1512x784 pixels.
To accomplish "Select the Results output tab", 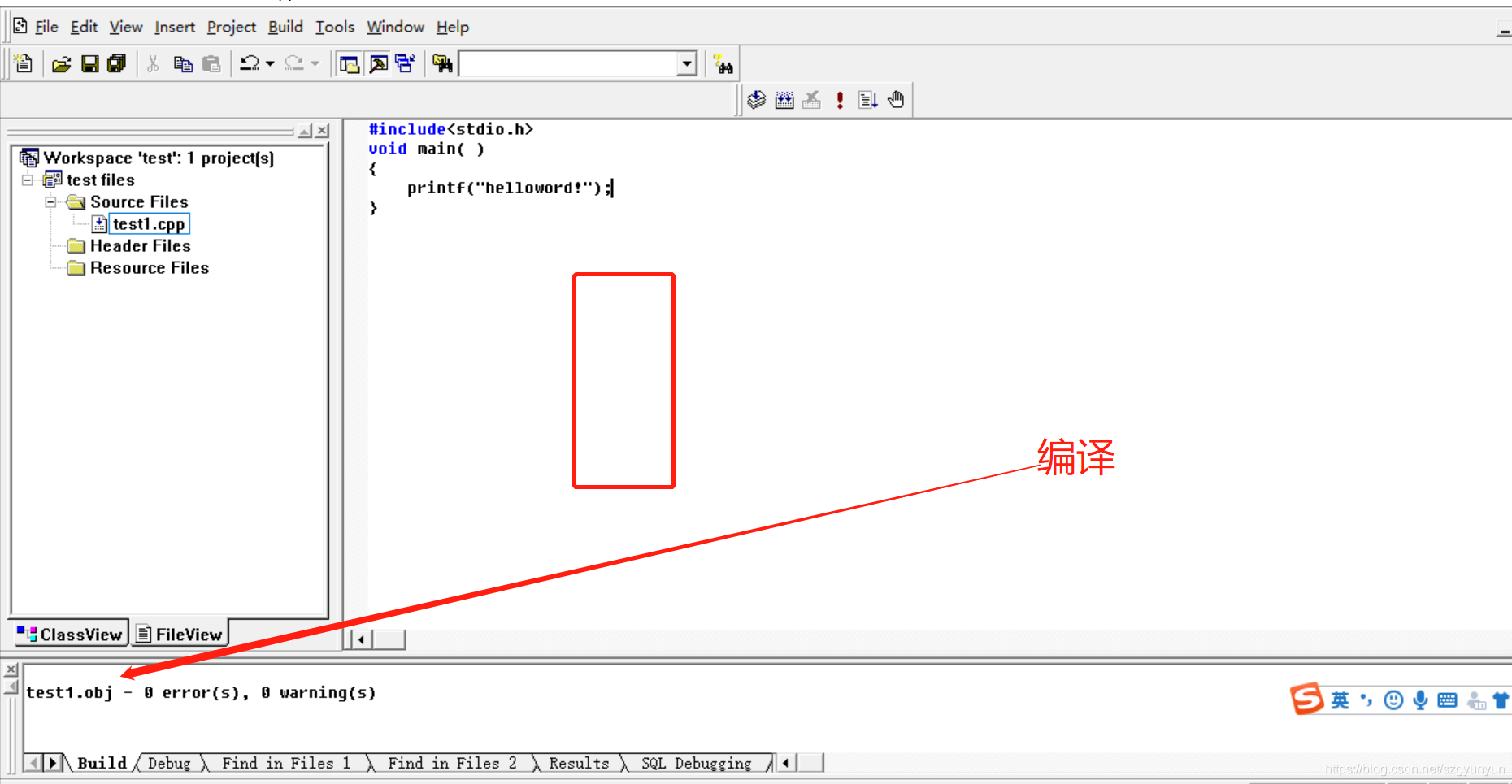I will 579,763.
